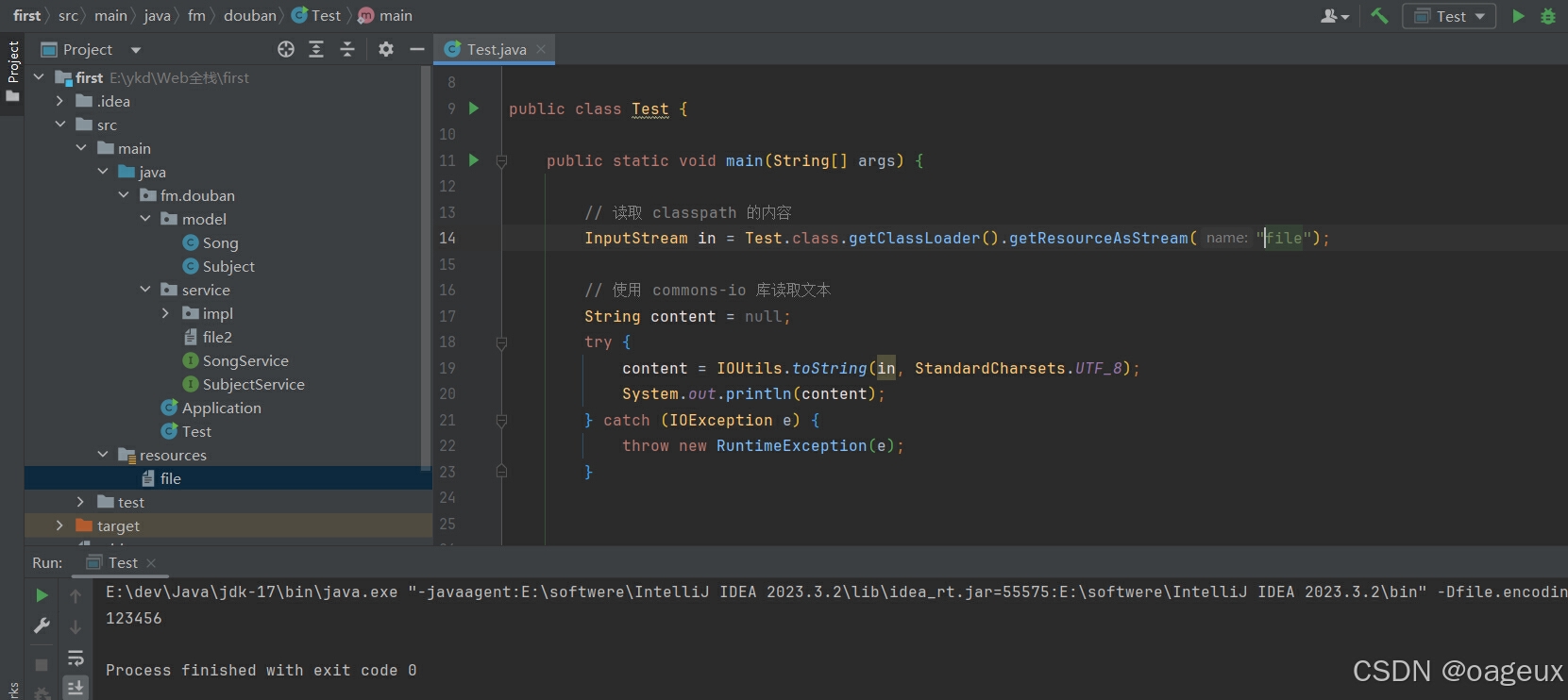The height and width of the screenshot is (700, 1568).
Task: Click the Stop square icon in the Run panel
Action: pyautogui.click(x=42, y=664)
